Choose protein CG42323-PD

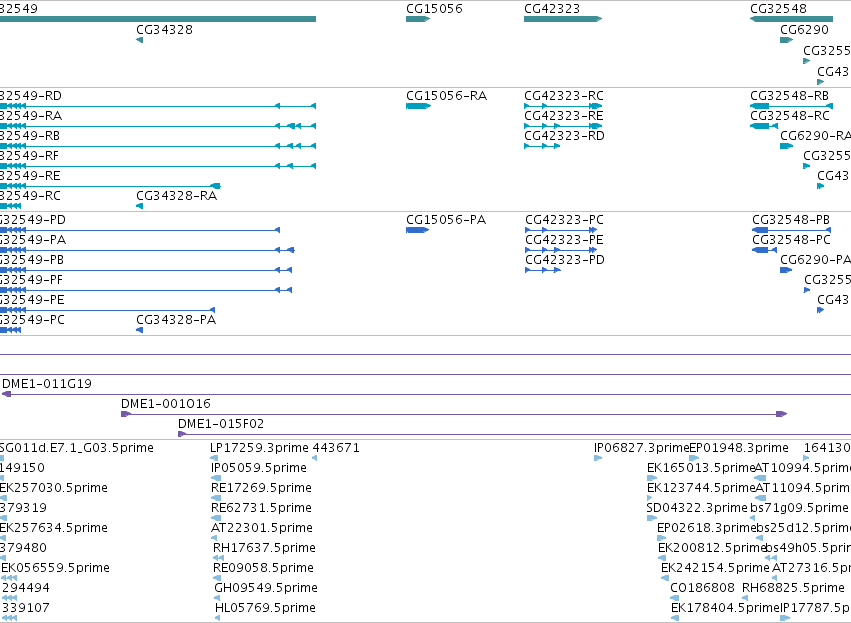[564, 260]
